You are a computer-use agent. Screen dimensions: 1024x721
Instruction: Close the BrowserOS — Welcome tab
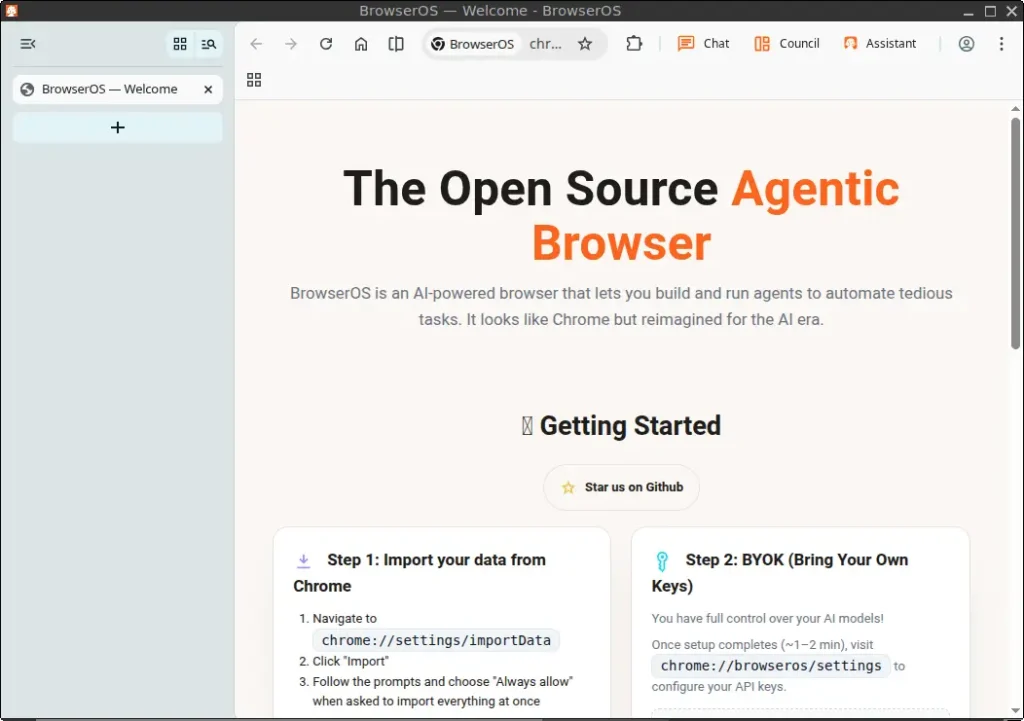pos(208,89)
